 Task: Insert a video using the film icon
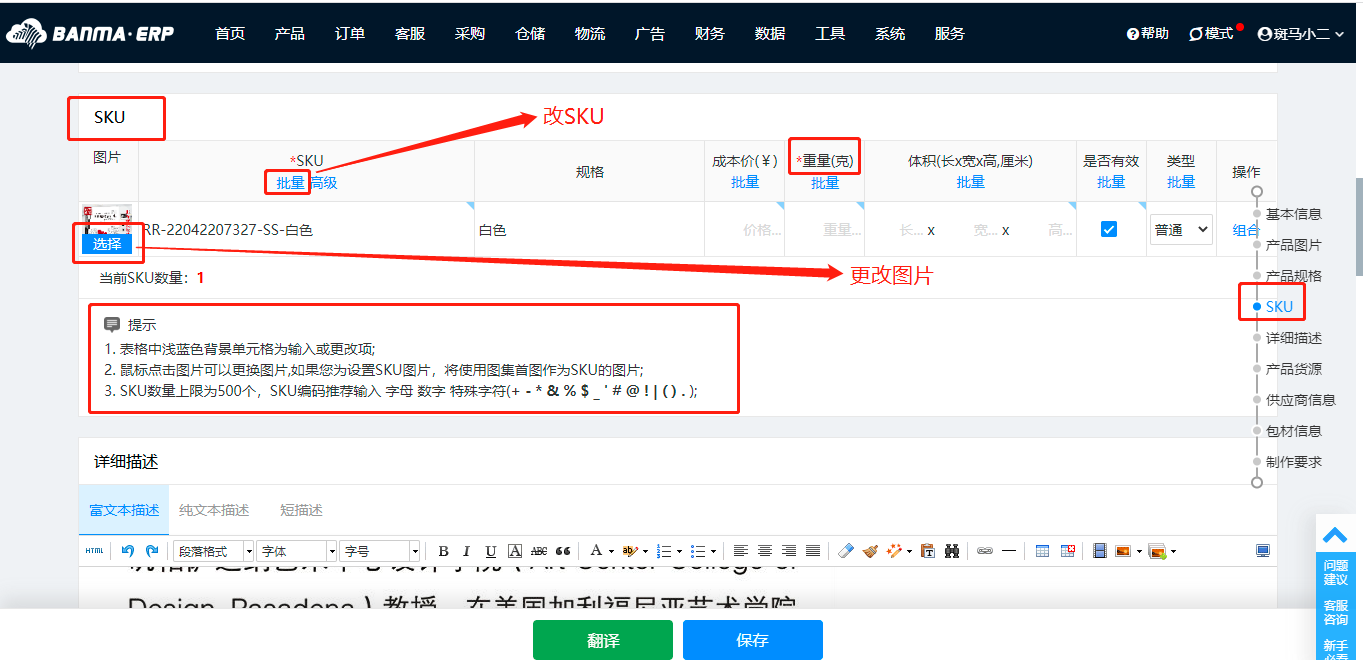[1100, 551]
